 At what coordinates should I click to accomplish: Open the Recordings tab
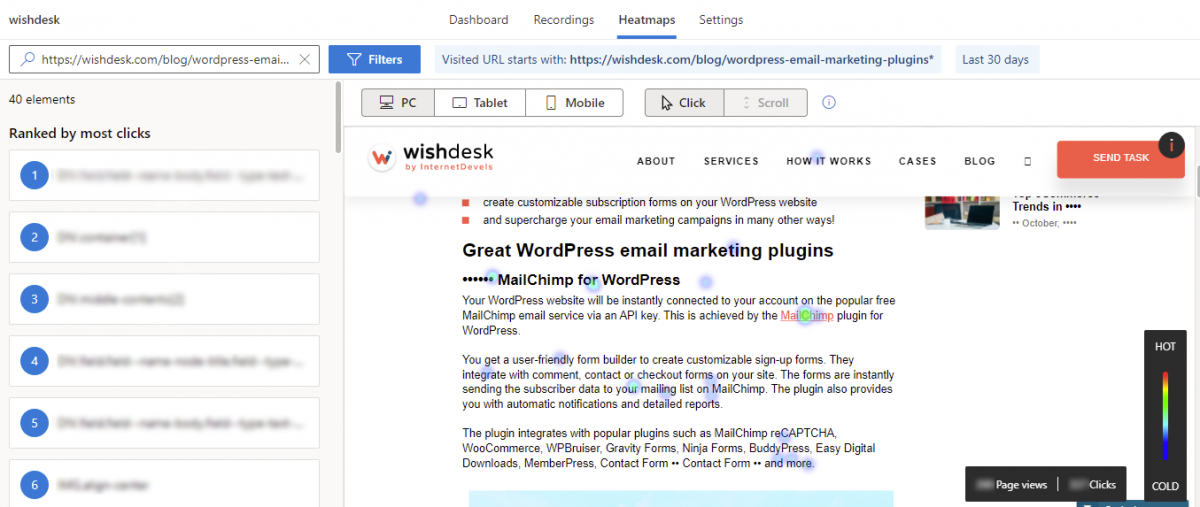[x=564, y=20]
